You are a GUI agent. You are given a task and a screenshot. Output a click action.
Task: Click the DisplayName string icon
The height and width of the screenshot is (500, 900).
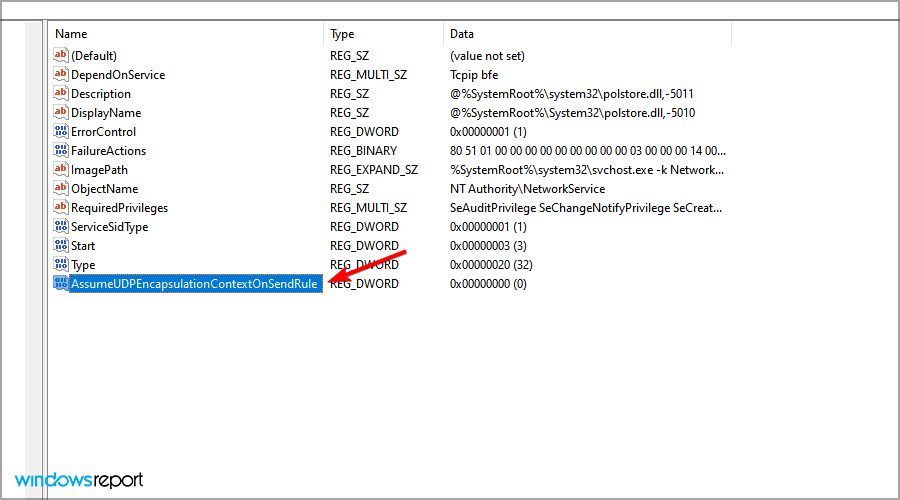pos(60,112)
